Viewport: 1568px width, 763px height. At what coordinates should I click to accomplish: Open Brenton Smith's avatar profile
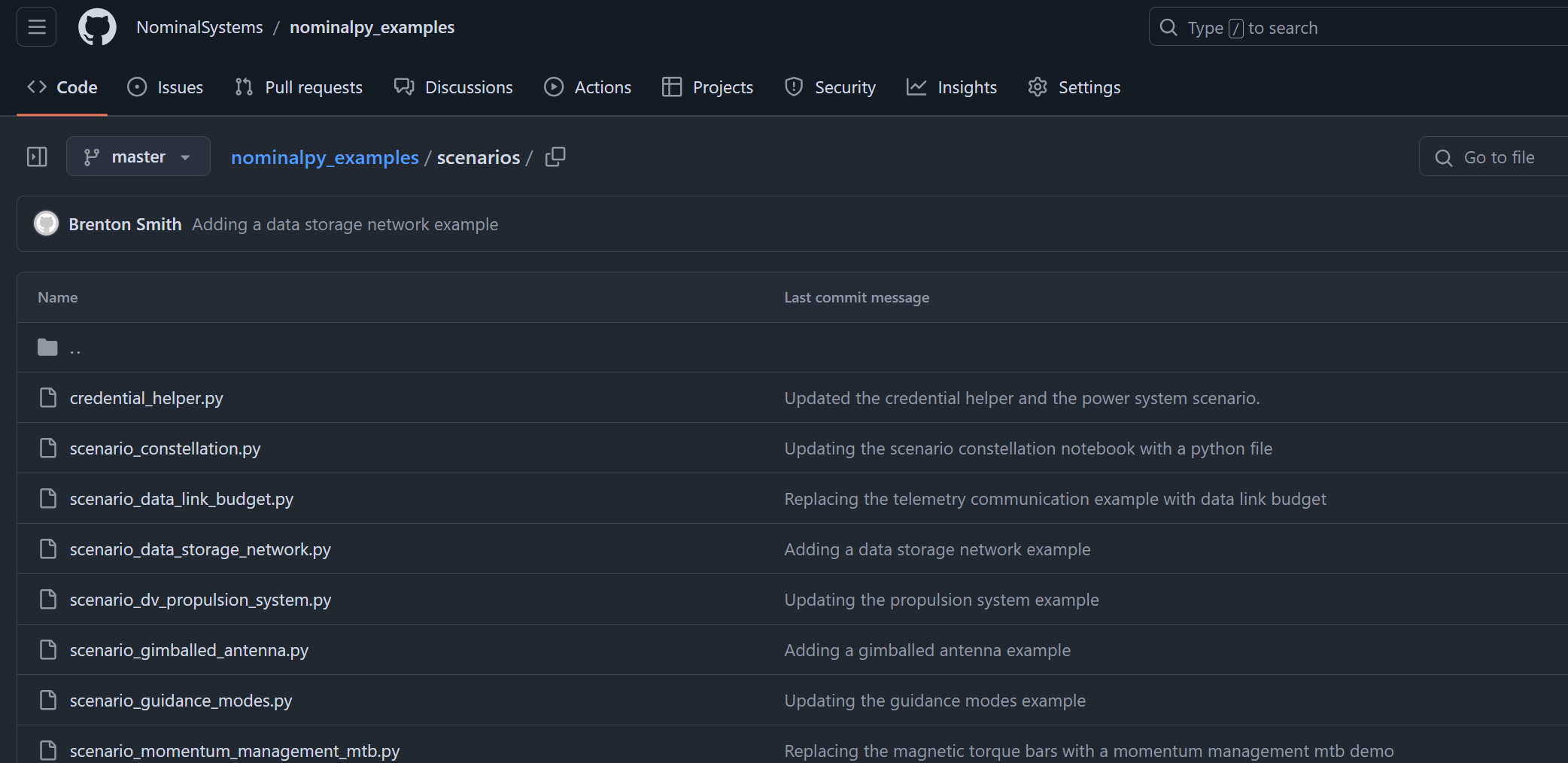[x=46, y=223]
